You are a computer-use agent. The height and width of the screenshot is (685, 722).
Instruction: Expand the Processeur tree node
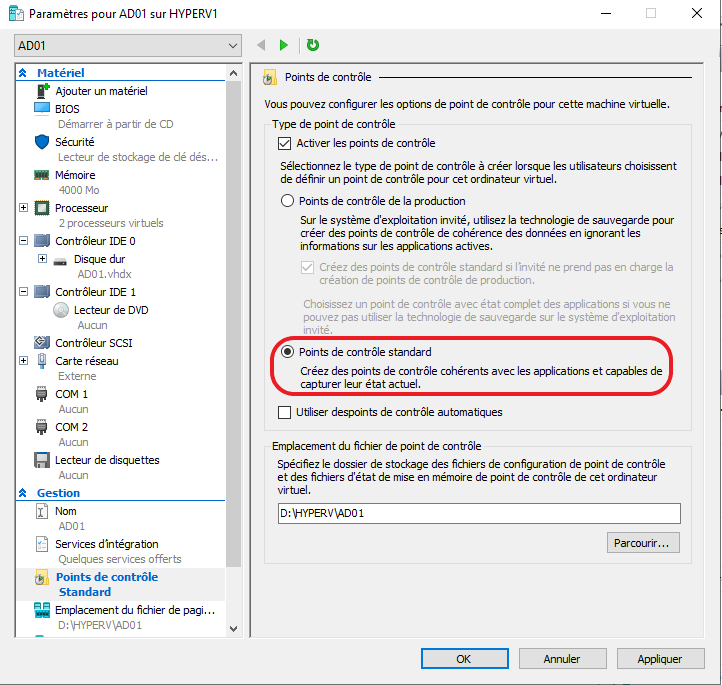click(x=24, y=208)
